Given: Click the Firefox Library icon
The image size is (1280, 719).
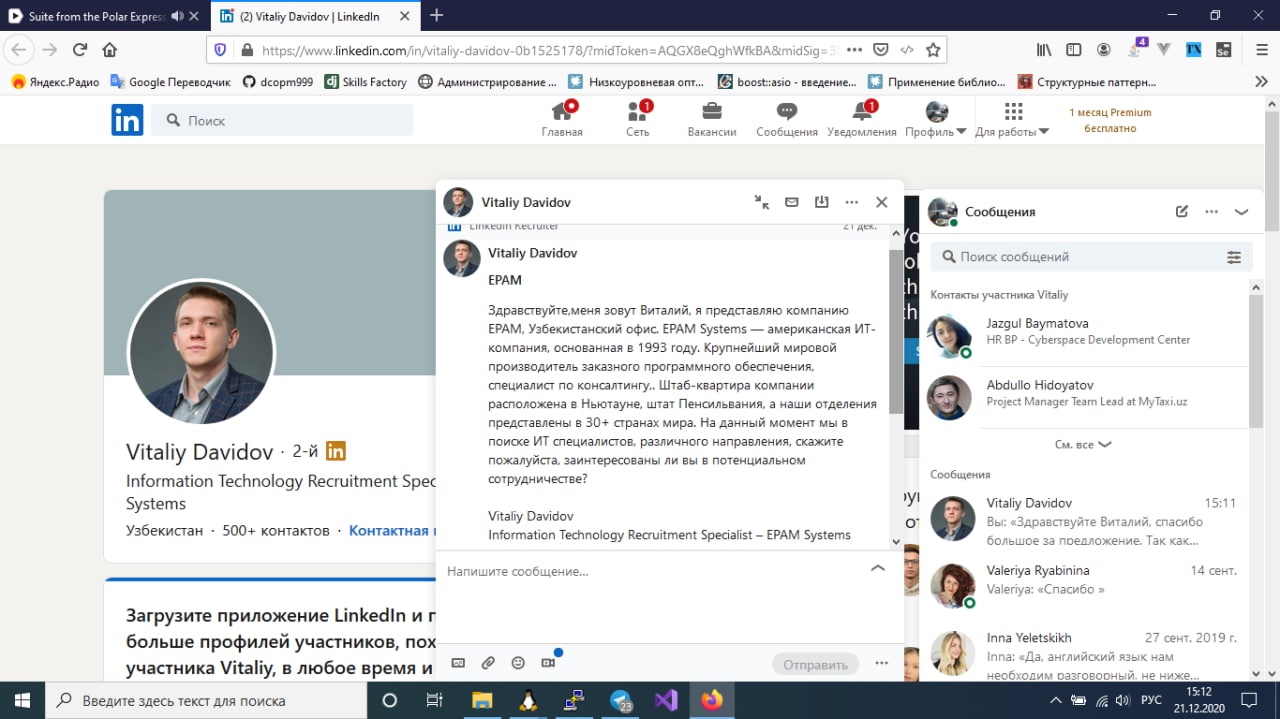Looking at the screenshot, I should (x=1044, y=49).
